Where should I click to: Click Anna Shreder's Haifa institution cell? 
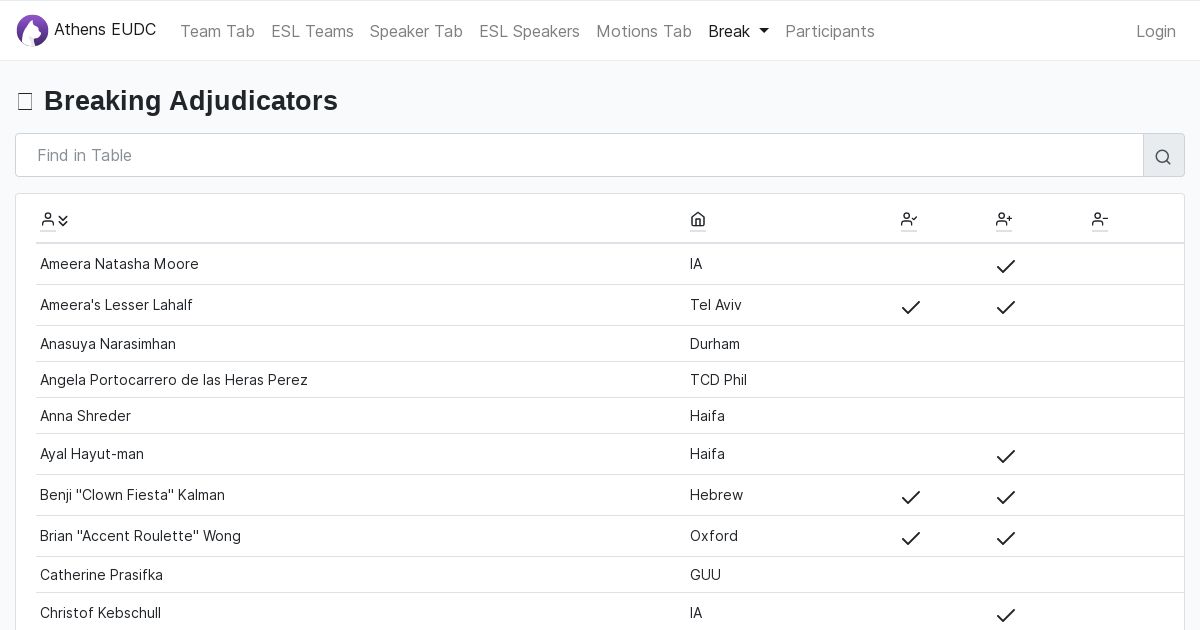(707, 416)
